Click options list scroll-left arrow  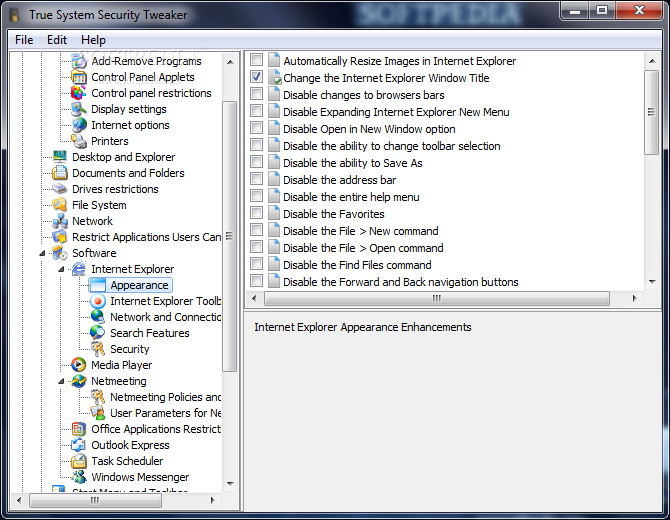coord(255,298)
